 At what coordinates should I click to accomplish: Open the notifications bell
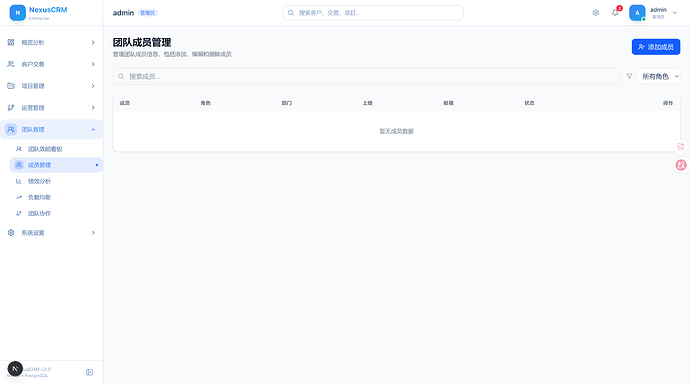click(615, 13)
